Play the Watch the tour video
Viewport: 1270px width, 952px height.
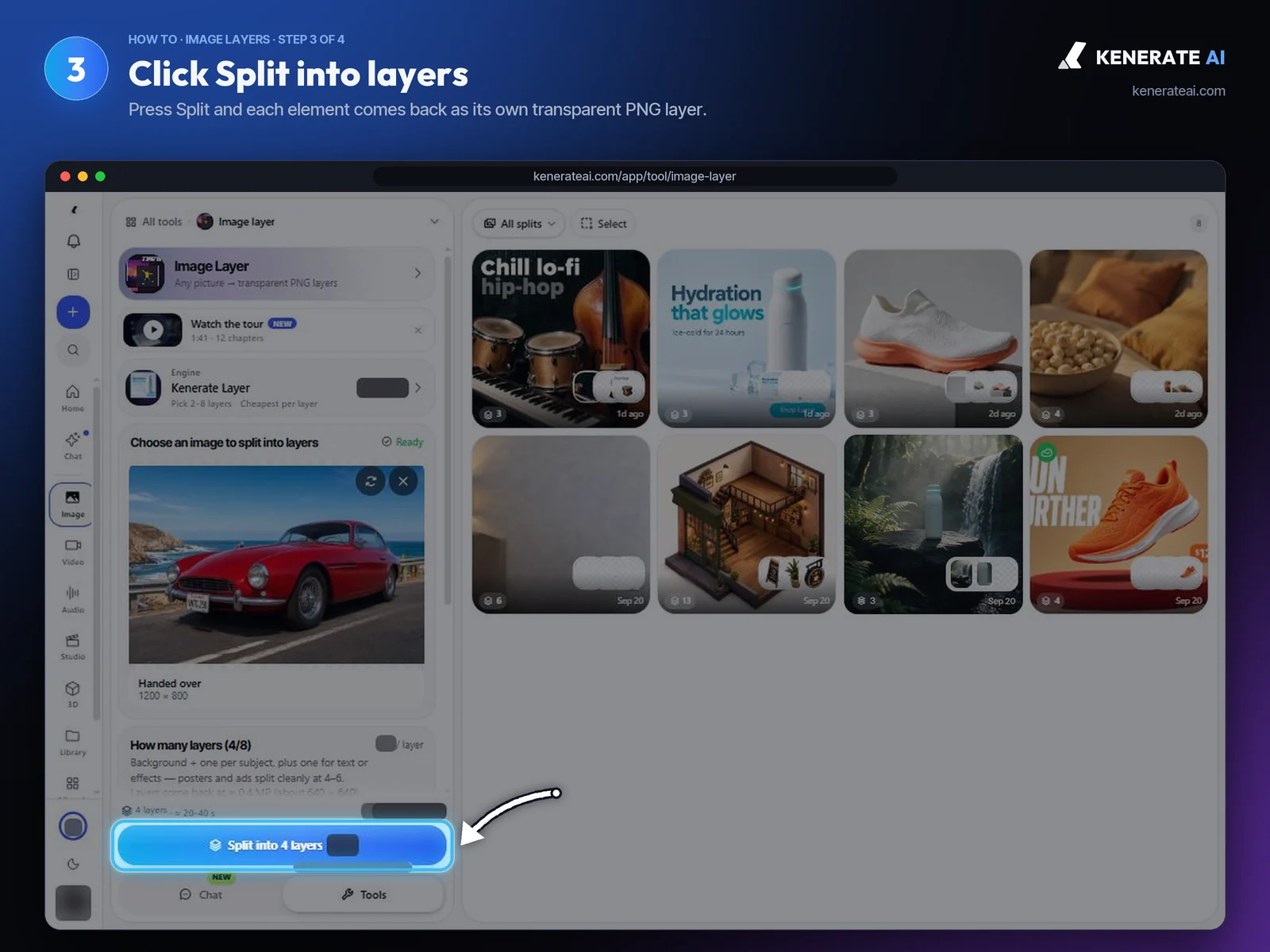[152, 330]
